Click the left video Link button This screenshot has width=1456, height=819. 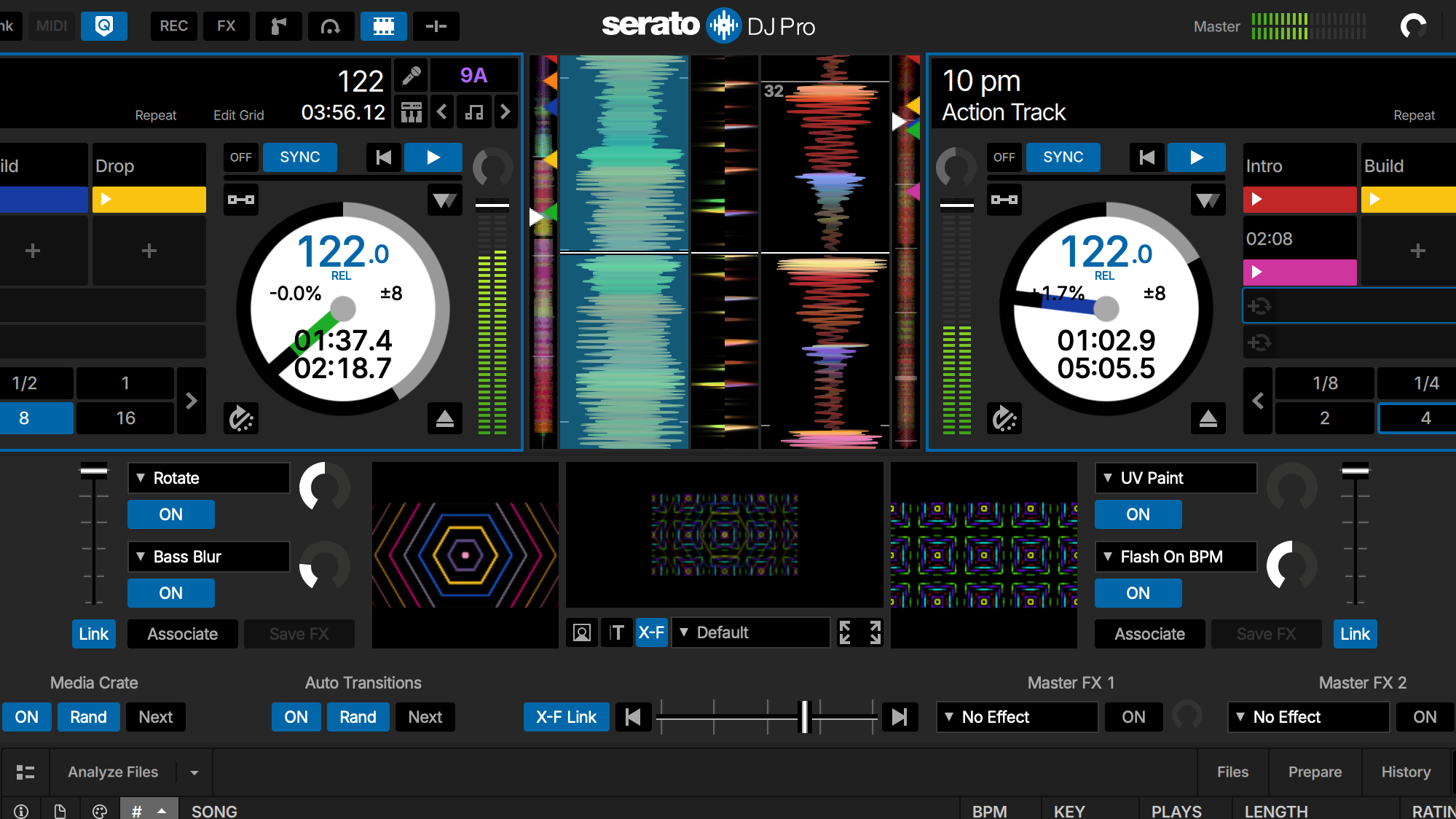[x=94, y=634]
